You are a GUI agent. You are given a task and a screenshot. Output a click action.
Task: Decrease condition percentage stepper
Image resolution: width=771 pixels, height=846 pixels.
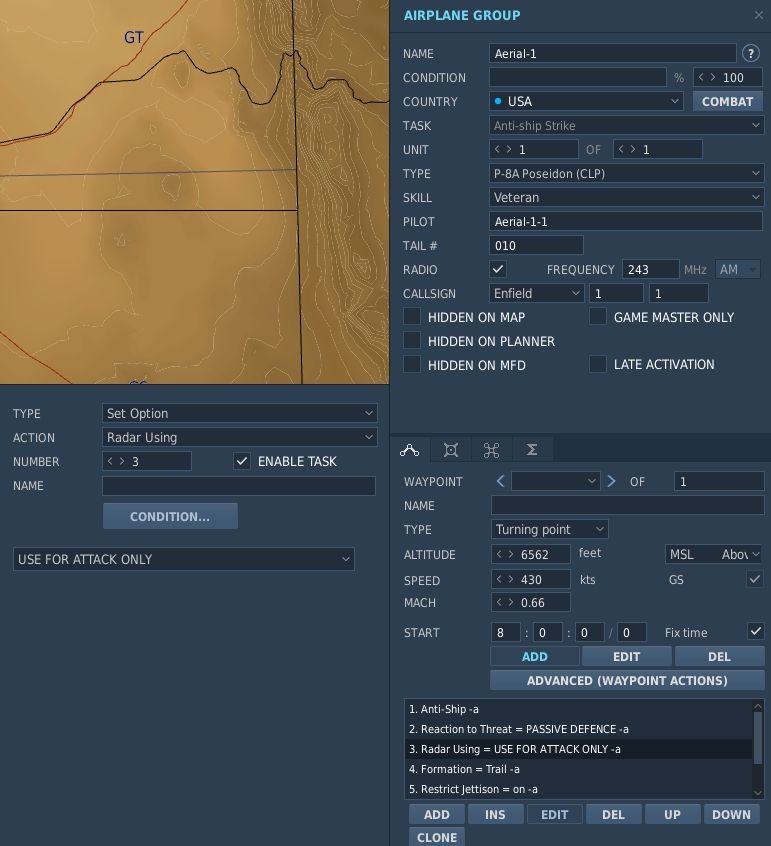click(701, 77)
